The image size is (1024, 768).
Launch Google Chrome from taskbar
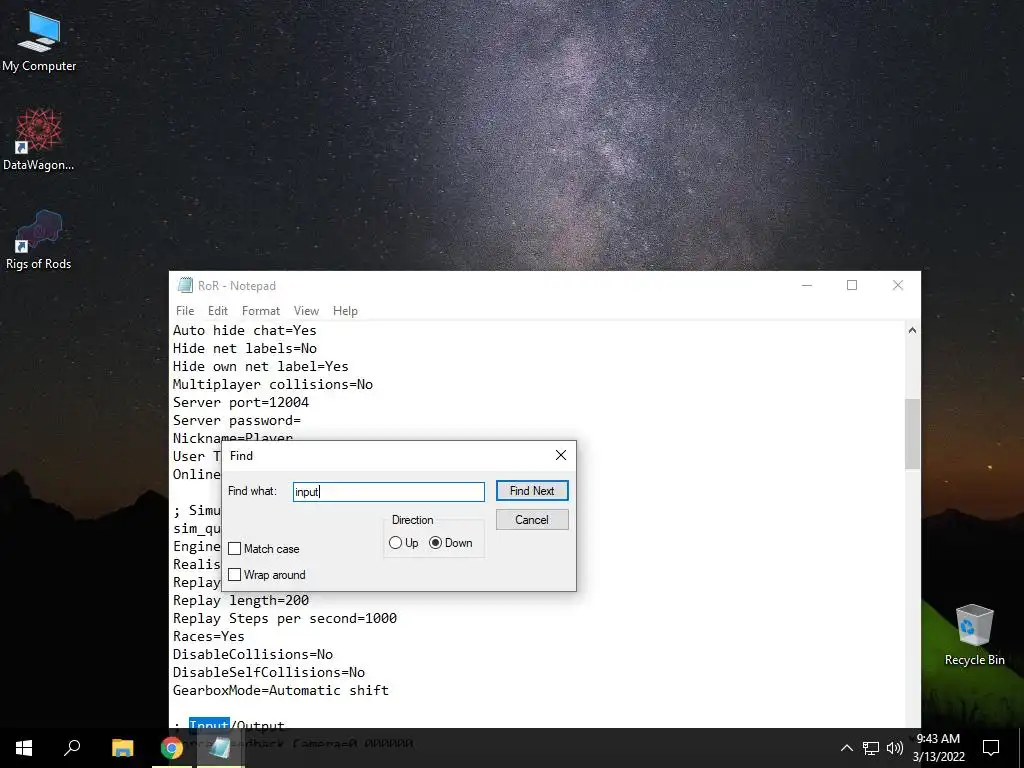[x=171, y=748]
